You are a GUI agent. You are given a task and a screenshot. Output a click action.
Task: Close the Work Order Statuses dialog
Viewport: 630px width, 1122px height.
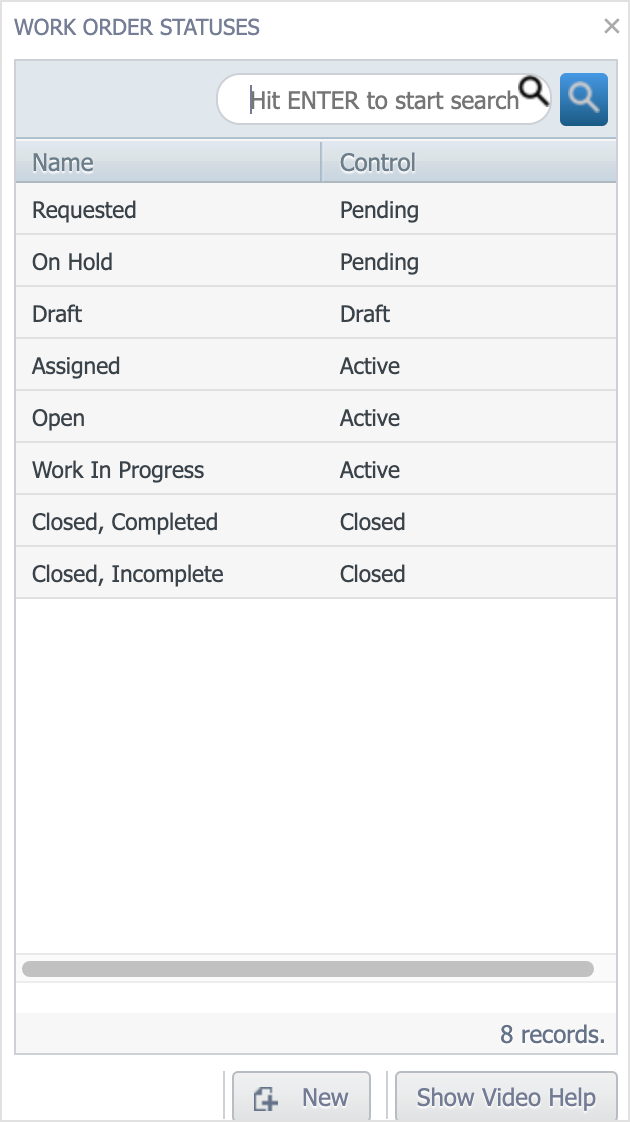point(611,26)
